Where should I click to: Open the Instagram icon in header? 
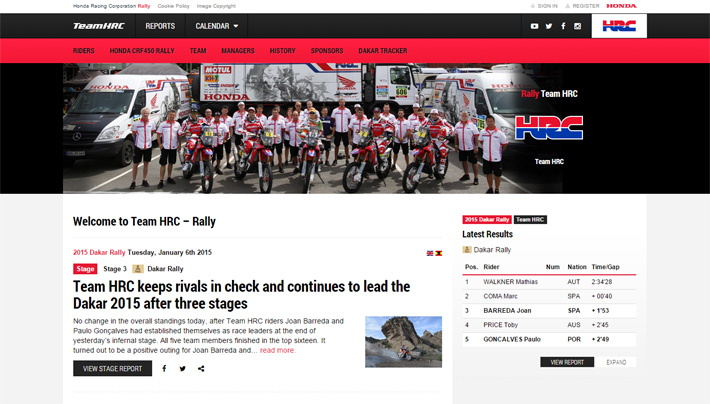[577, 26]
